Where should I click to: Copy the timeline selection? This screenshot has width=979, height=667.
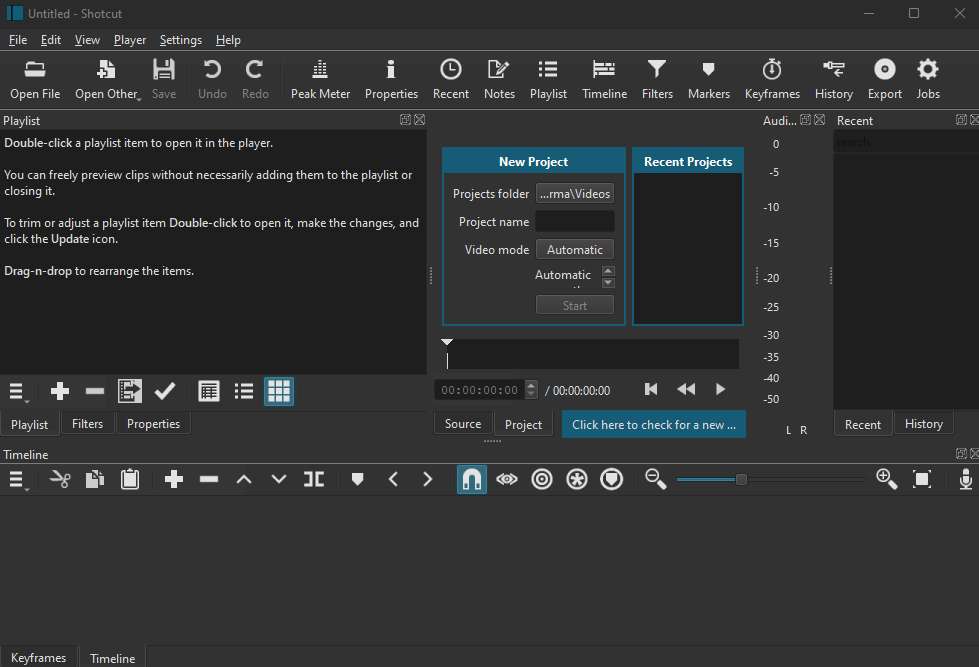[95, 479]
